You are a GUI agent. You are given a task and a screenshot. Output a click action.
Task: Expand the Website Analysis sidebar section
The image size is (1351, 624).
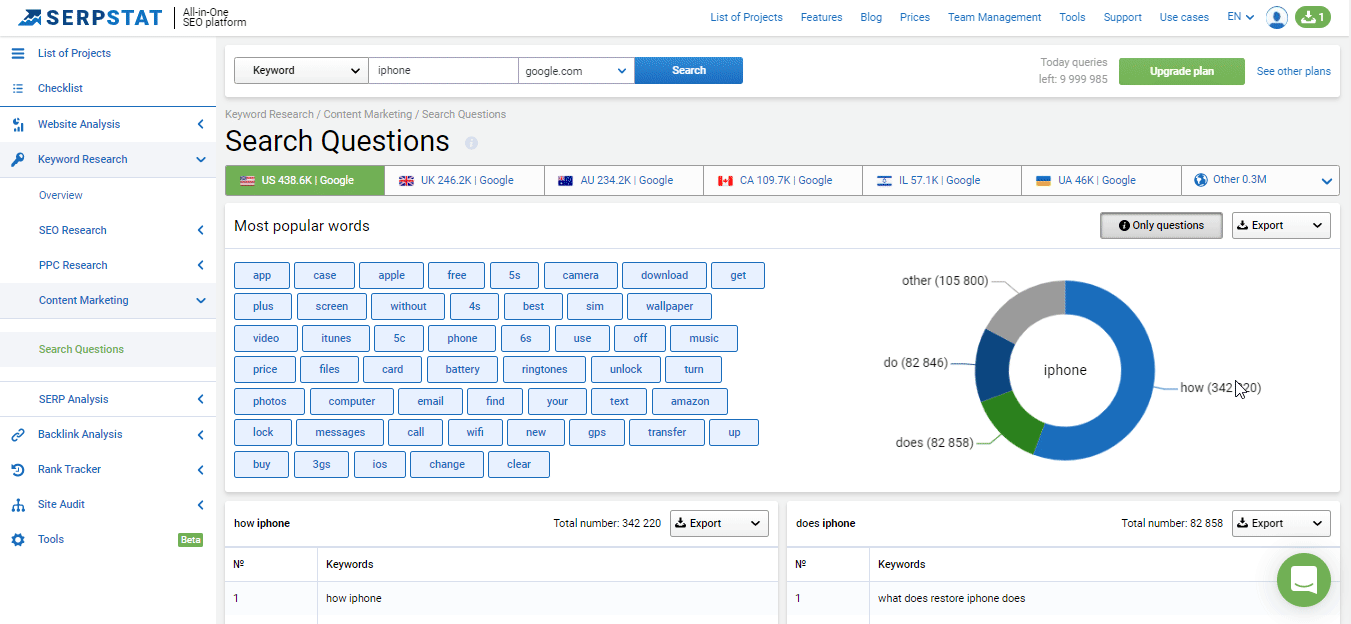(200, 124)
